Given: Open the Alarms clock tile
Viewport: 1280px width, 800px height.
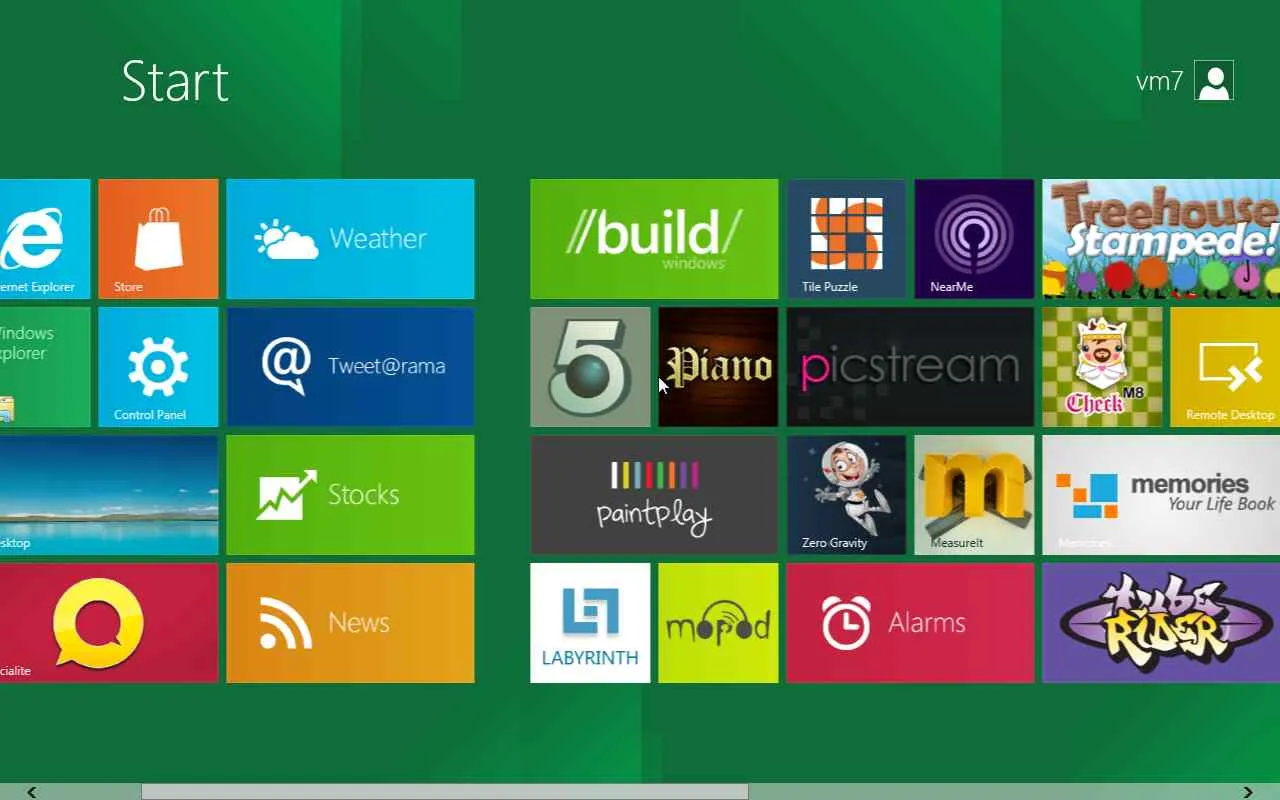Looking at the screenshot, I should (910, 623).
